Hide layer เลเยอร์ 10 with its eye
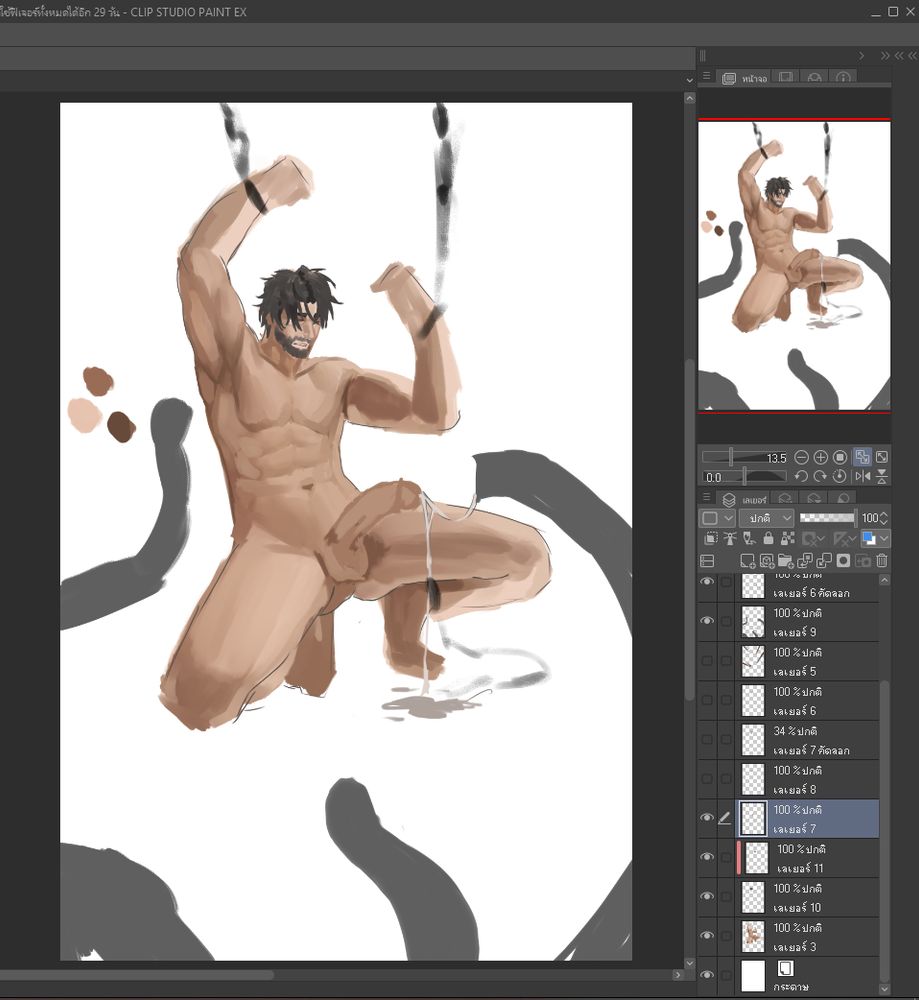 [707, 897]
